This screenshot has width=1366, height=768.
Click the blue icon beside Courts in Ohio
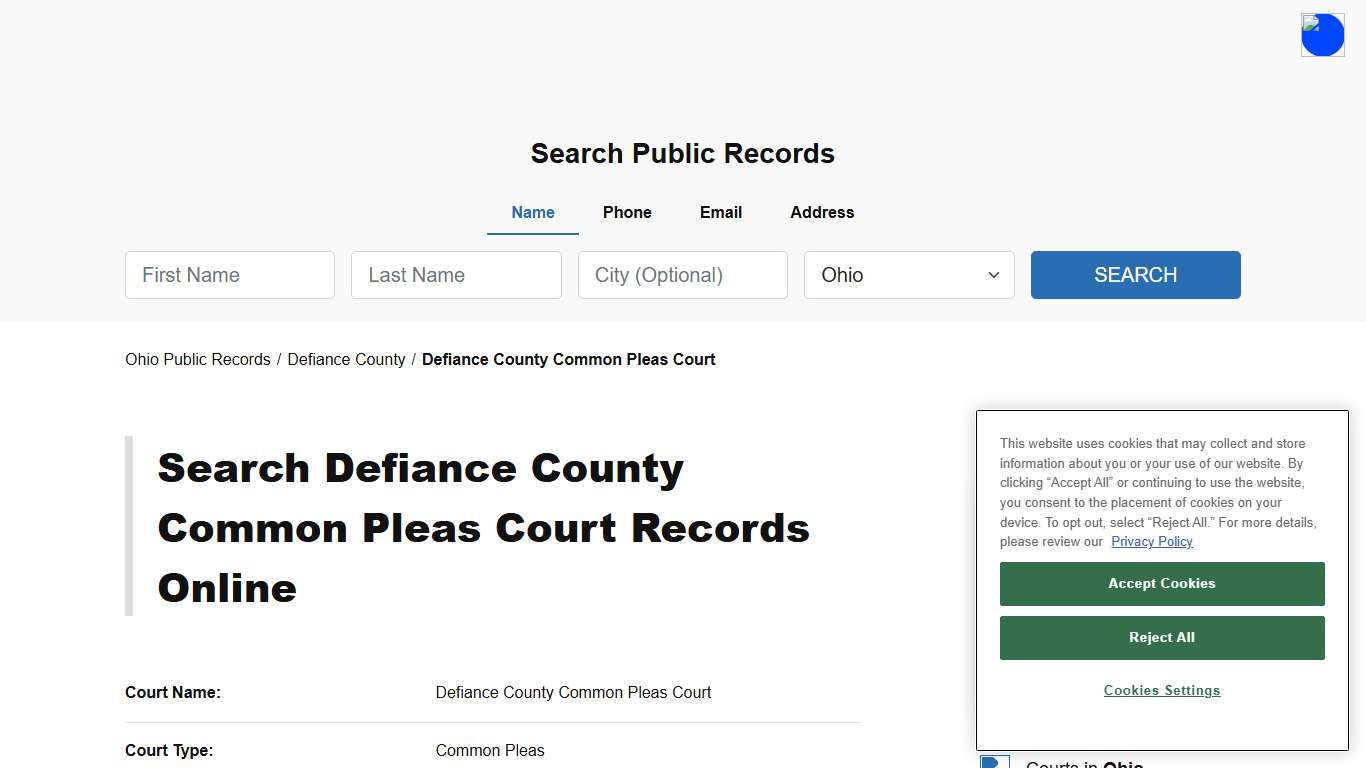(x=995, y=762)
